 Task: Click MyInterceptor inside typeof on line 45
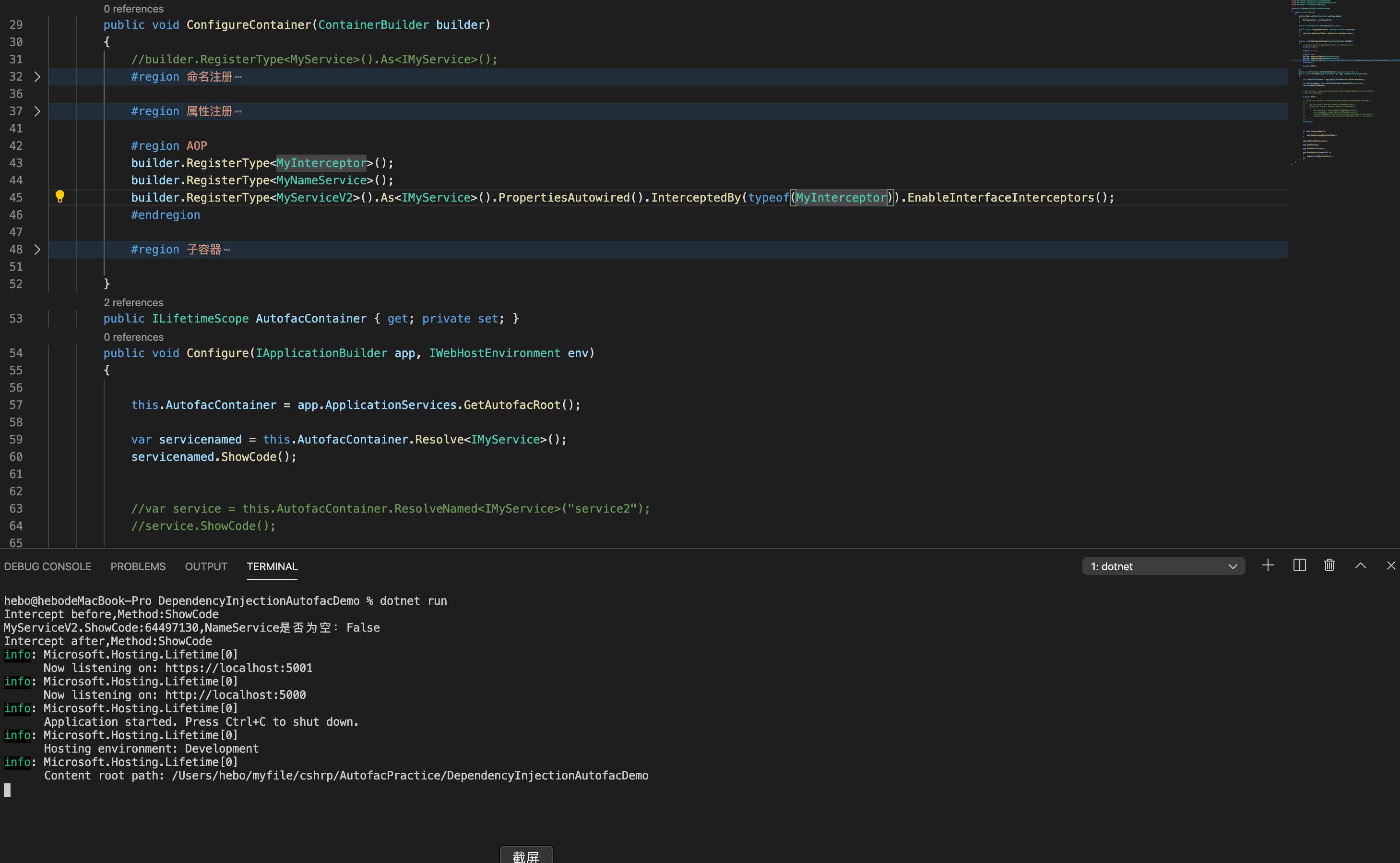(842, 197)
